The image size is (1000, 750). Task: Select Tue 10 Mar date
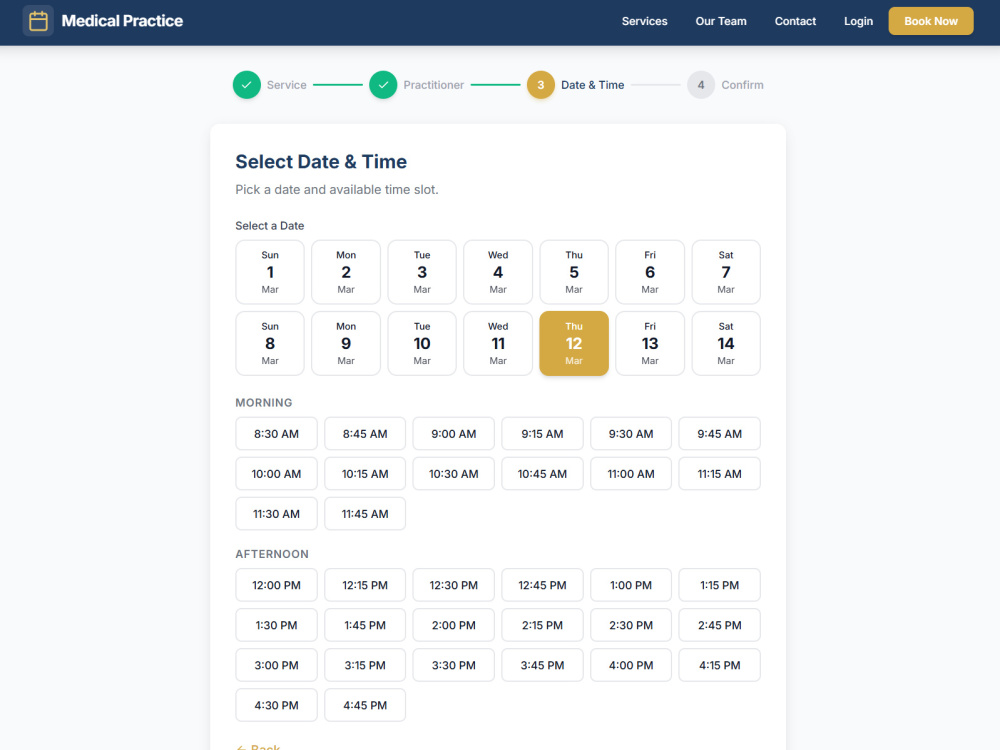[422, 344]
